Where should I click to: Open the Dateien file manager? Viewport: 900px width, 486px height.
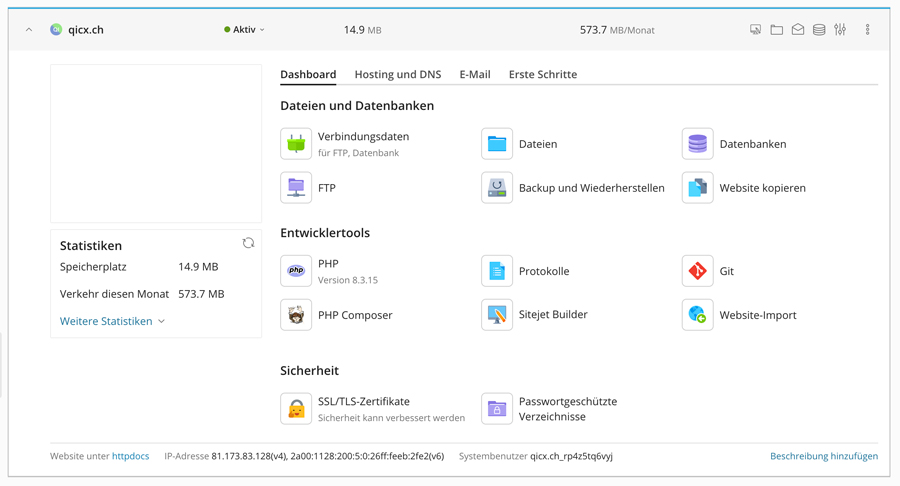pyautogui.click(x=537, y=144)
